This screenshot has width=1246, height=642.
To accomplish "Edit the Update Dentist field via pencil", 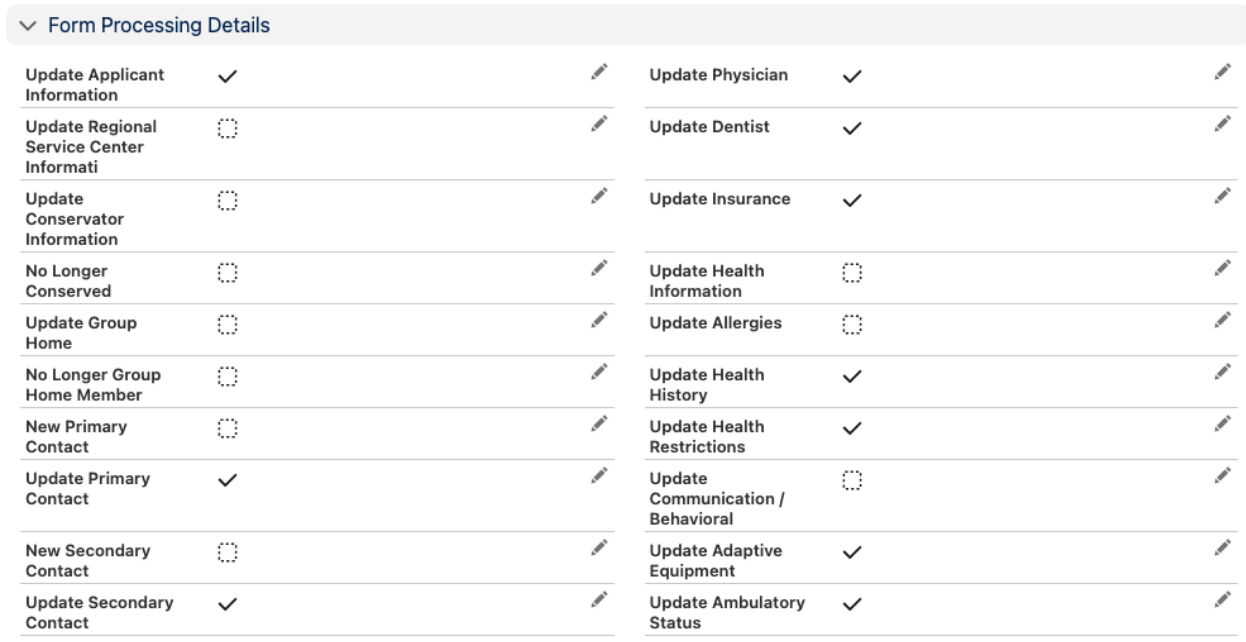I will (x=1222, y=123).
